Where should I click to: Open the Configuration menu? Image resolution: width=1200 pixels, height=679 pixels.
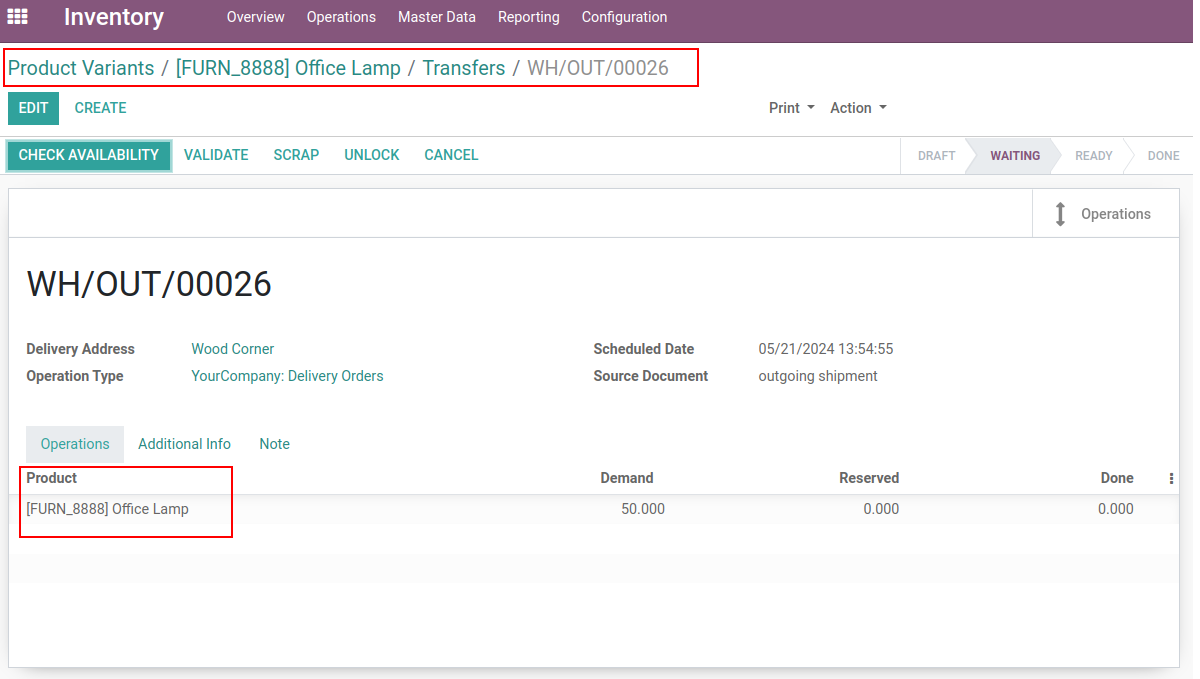point(624,17)
